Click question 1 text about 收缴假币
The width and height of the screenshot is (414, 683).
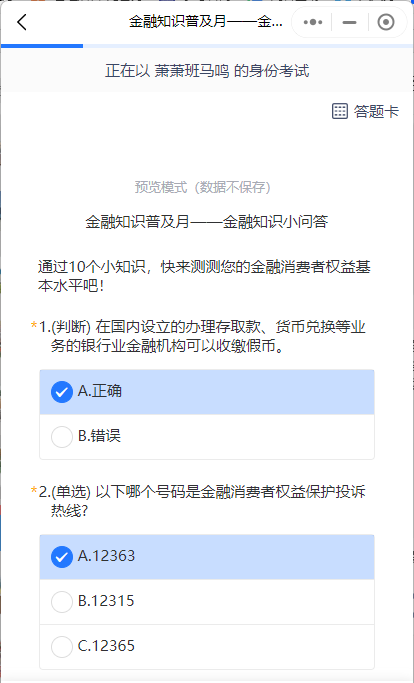(x=203, y=336)
